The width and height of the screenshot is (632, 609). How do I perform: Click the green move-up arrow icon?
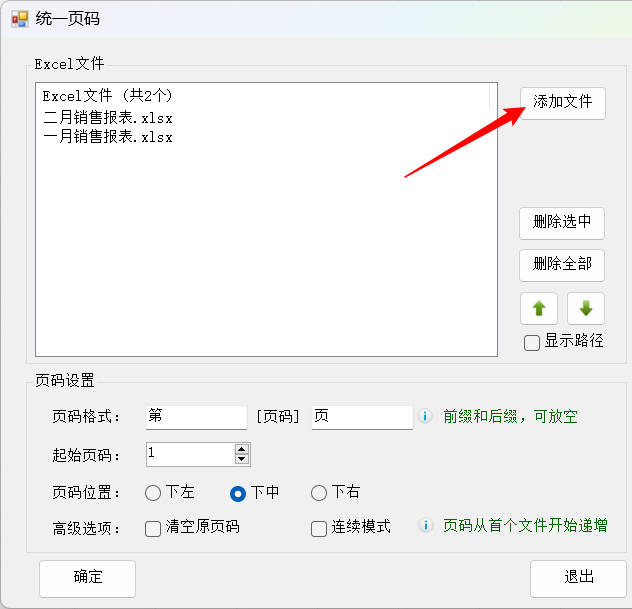(538, 309)
